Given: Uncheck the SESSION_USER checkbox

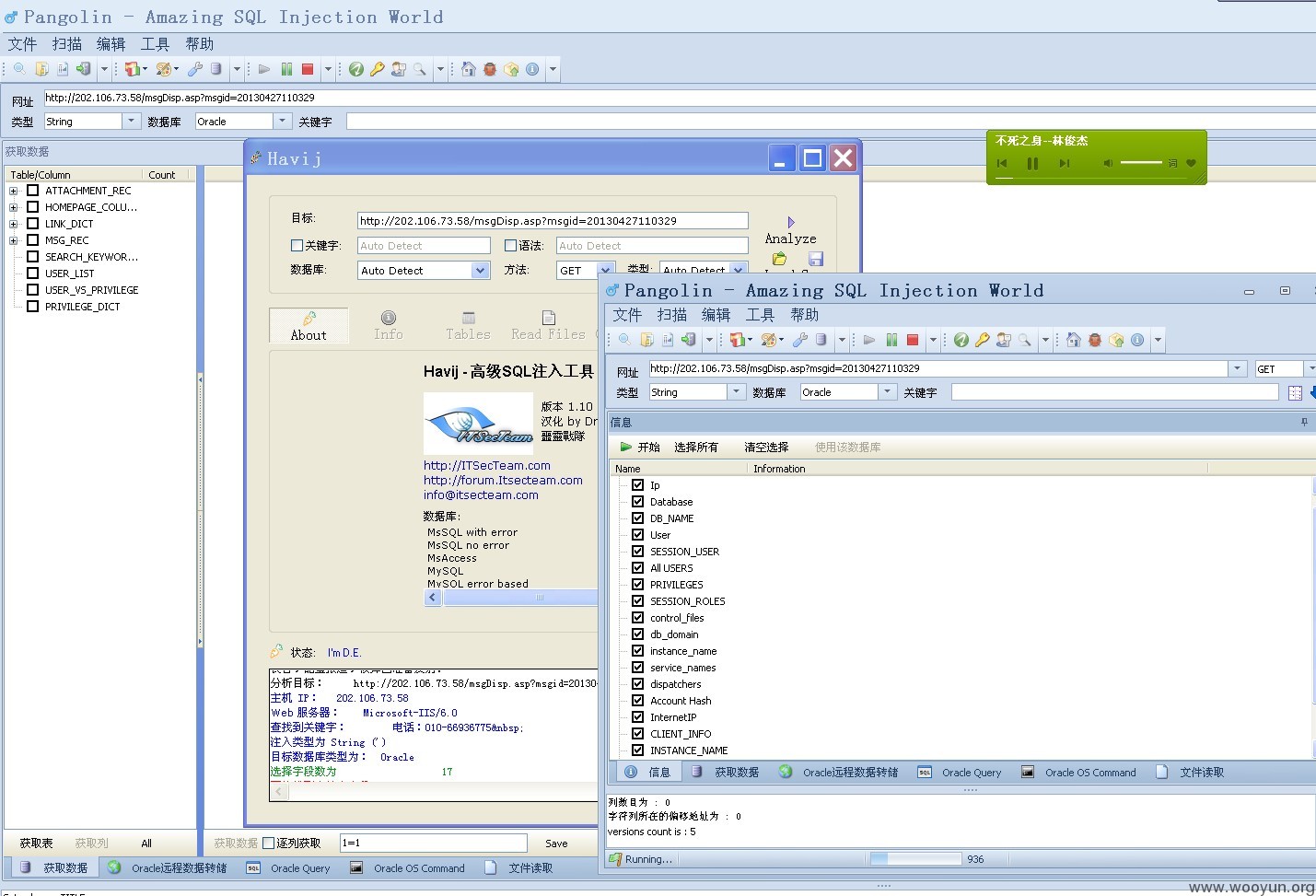Looking at the screenshot, I should click(x=637, y=552).
